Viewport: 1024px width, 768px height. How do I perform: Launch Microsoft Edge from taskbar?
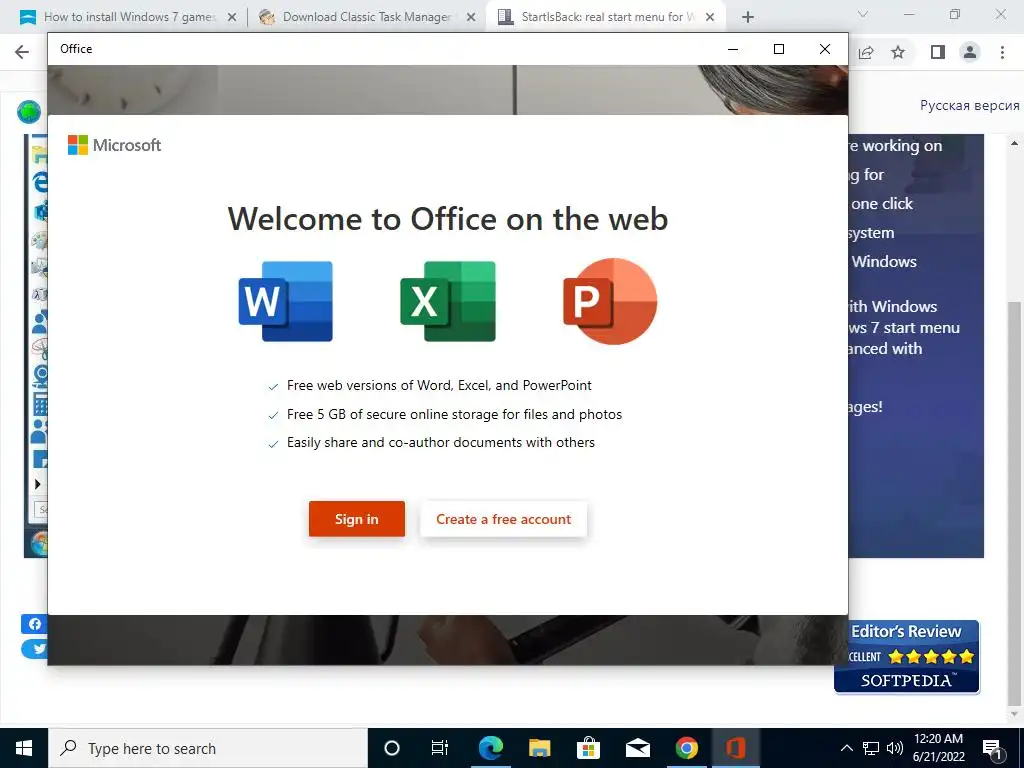(490, 748)
